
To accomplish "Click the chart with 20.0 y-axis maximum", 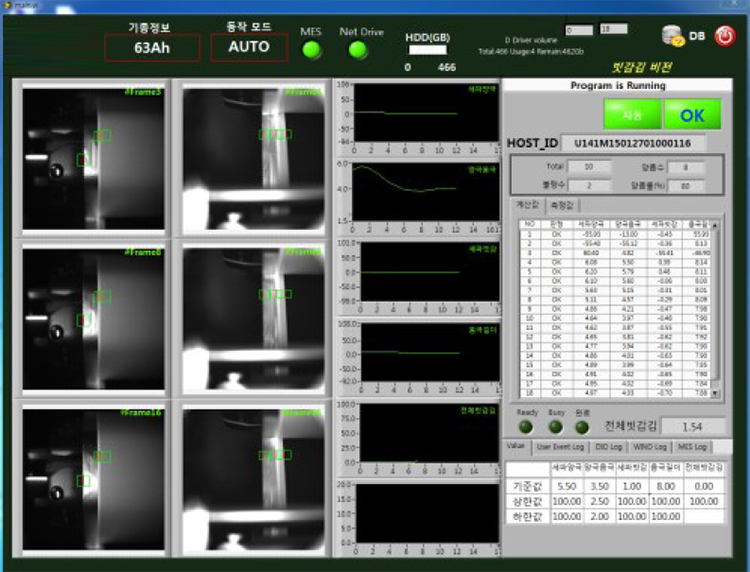I will click(x=427, y=513).
